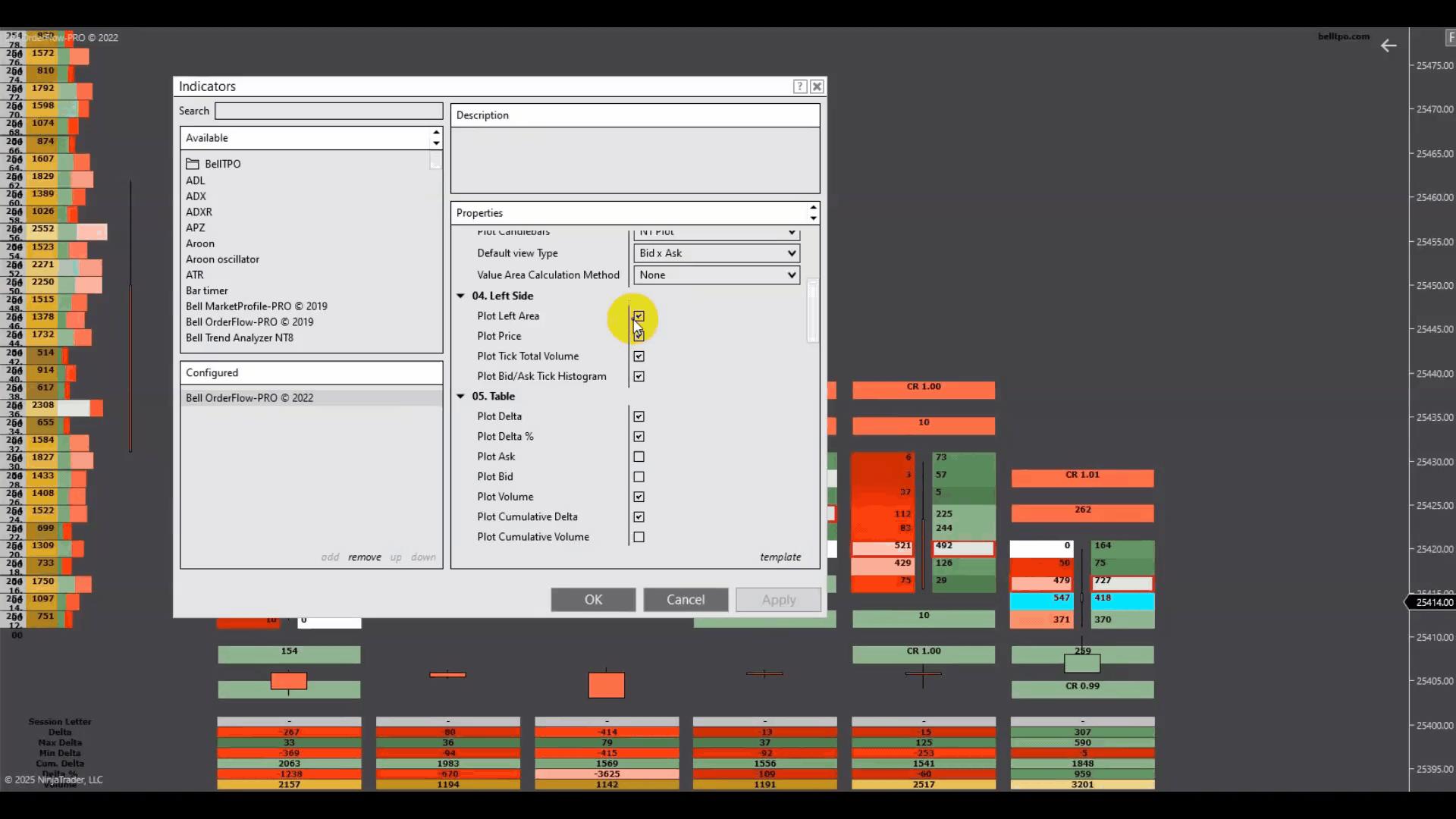This screenshot has width=1456, height=819.
Task: Uncheck the Plot Delta % checkbox
Action: tap(639, 437)
